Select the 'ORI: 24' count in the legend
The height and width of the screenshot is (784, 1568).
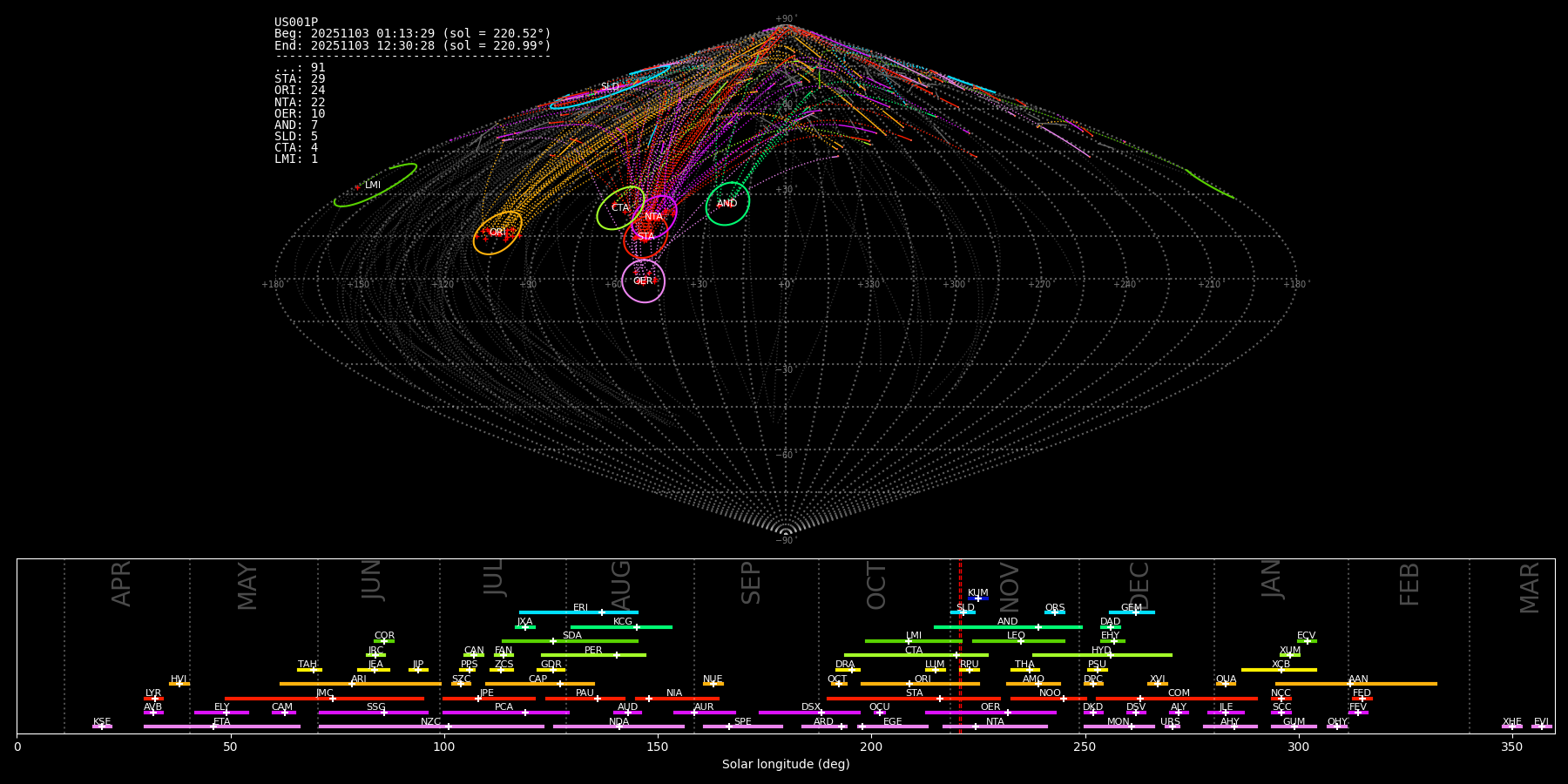[x=300, y=91]
